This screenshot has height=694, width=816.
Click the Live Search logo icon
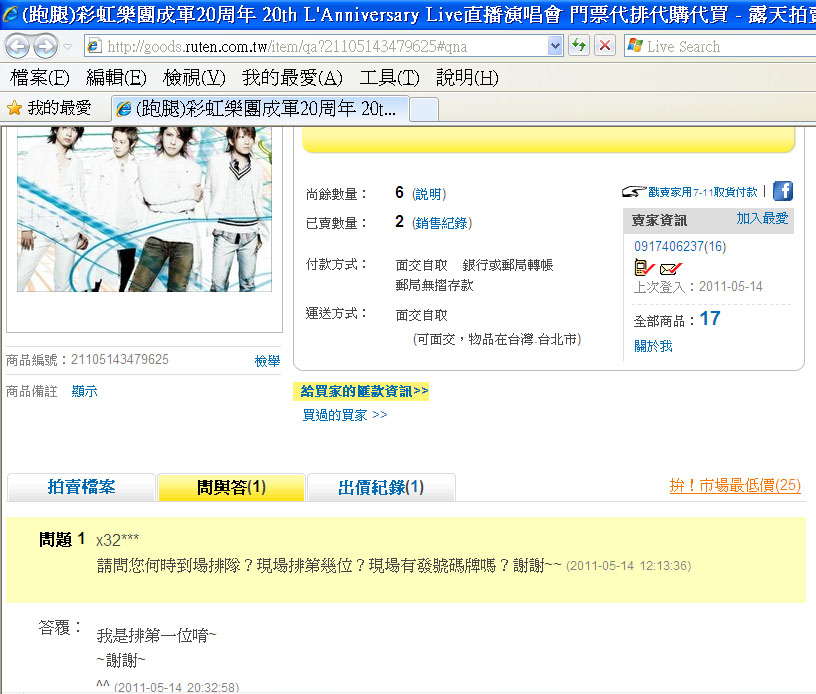[x=635, y=46]
